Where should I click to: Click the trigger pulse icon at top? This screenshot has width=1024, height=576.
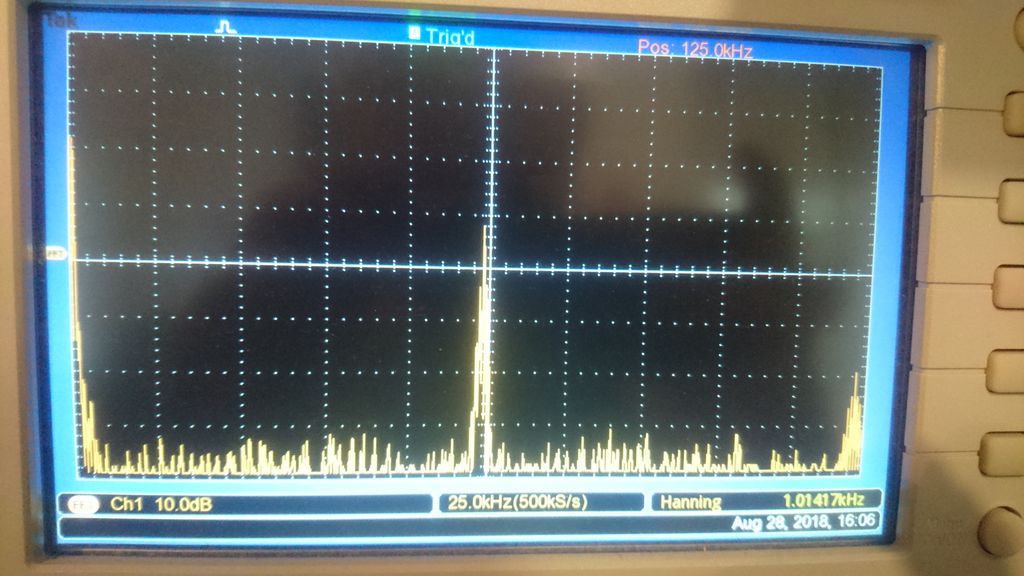[225, 27]
